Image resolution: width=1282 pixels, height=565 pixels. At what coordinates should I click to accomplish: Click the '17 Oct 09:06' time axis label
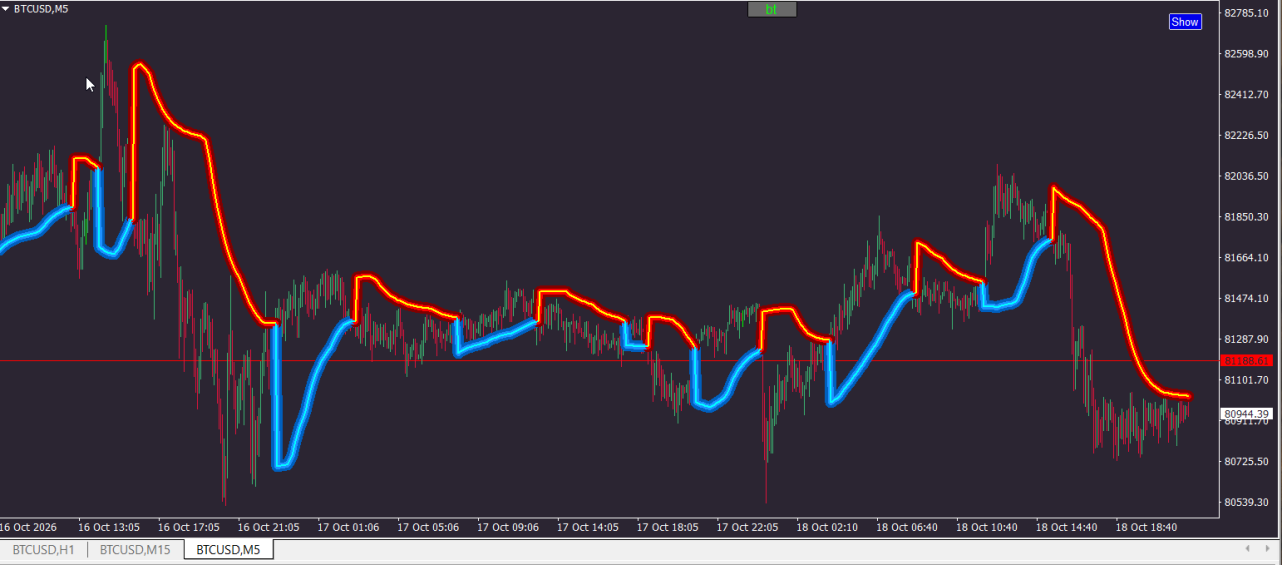pos(508,527)
